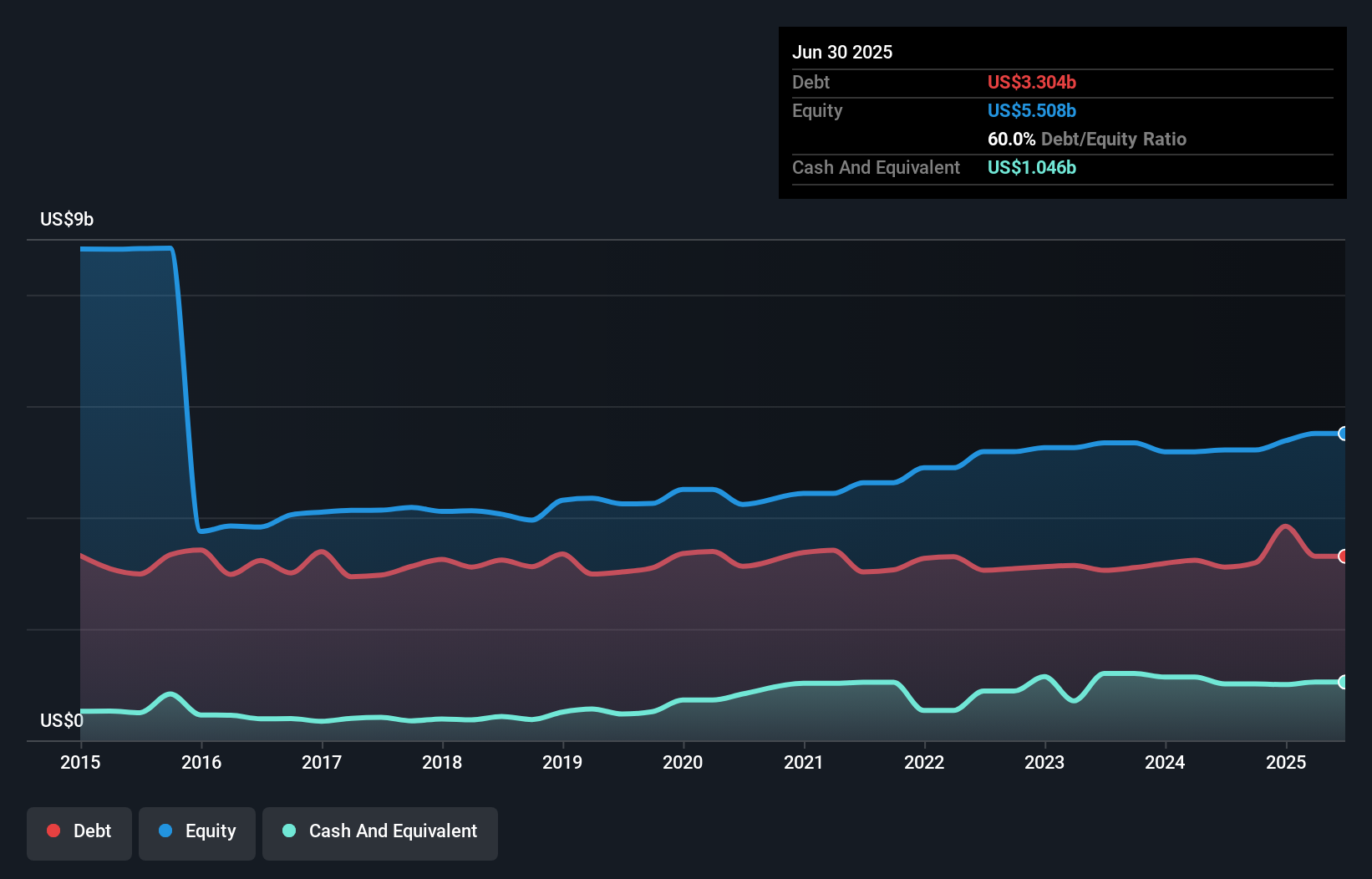Click the 2025 axis year label
1372x879 pixels.
[1286, 762]
